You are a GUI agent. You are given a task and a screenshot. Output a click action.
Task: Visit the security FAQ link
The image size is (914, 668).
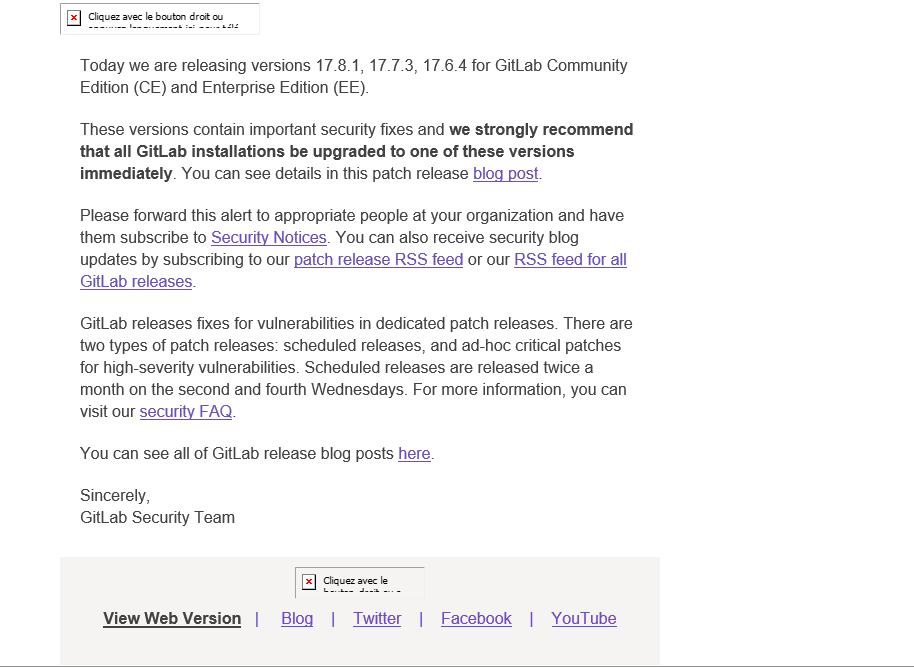[x=186, y=412]
